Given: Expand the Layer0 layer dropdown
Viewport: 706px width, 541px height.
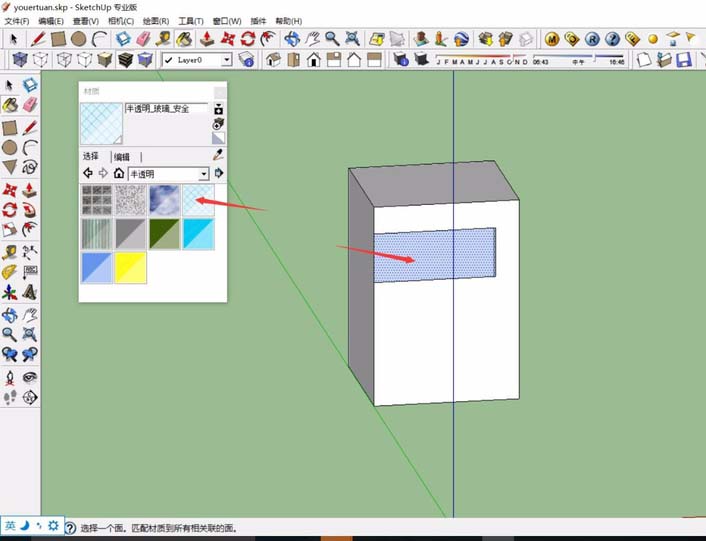Looking at the screenshot, I should tap(226, 60).
